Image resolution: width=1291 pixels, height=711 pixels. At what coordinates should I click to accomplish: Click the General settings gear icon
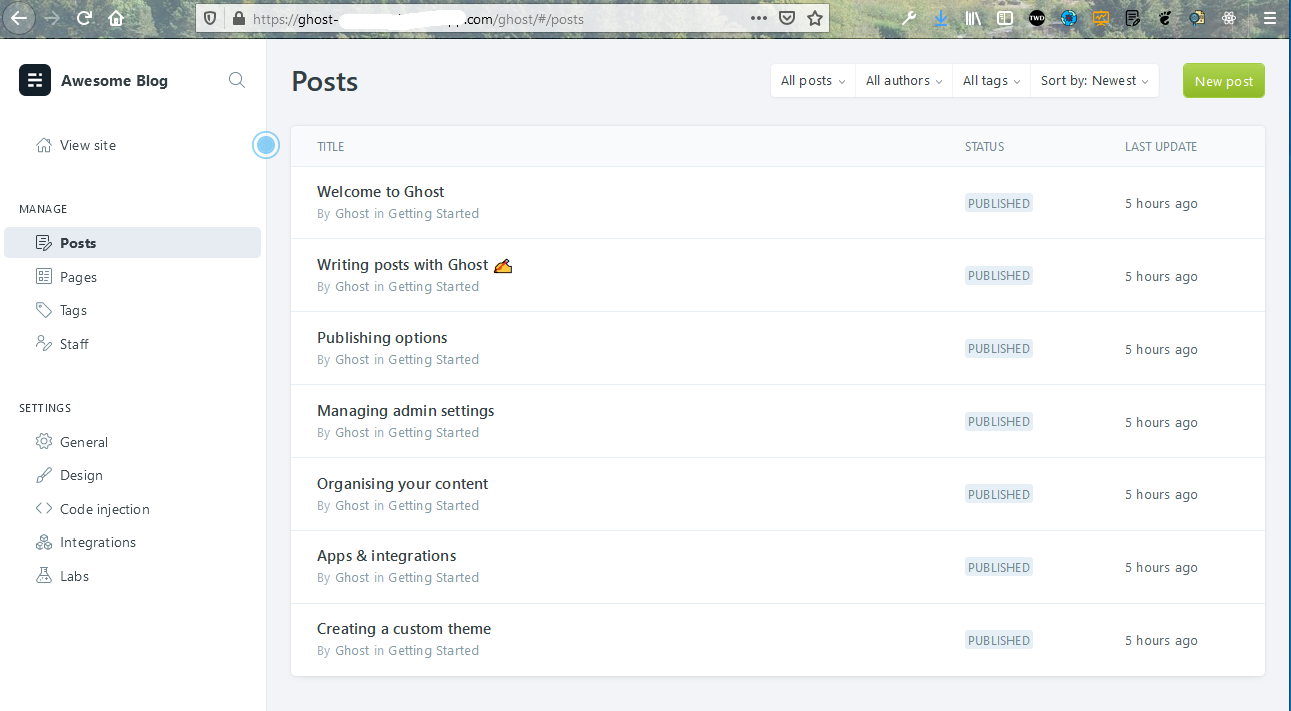pyautogui.click(x=44, y=442)
